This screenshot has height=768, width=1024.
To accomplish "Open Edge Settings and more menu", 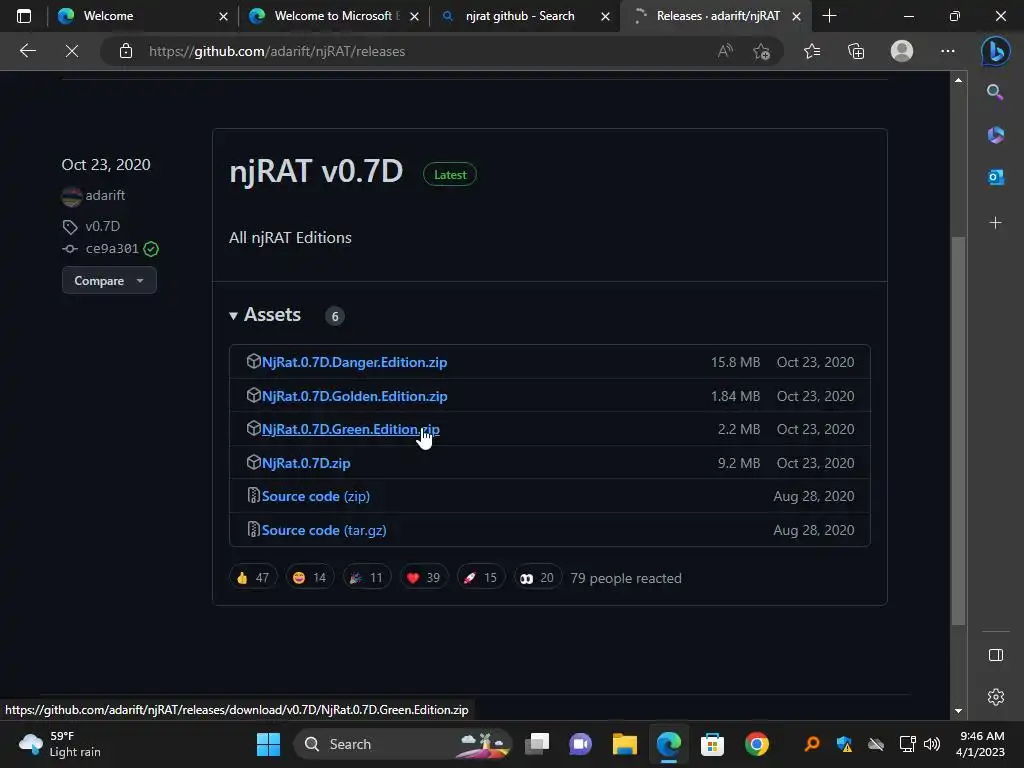I will click(948, 51).
